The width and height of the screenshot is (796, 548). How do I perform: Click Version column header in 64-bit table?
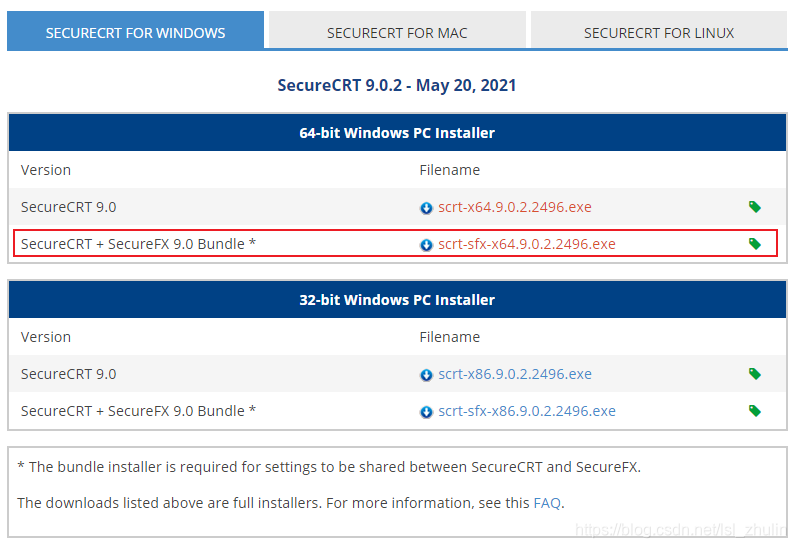(x=46, y=170)
